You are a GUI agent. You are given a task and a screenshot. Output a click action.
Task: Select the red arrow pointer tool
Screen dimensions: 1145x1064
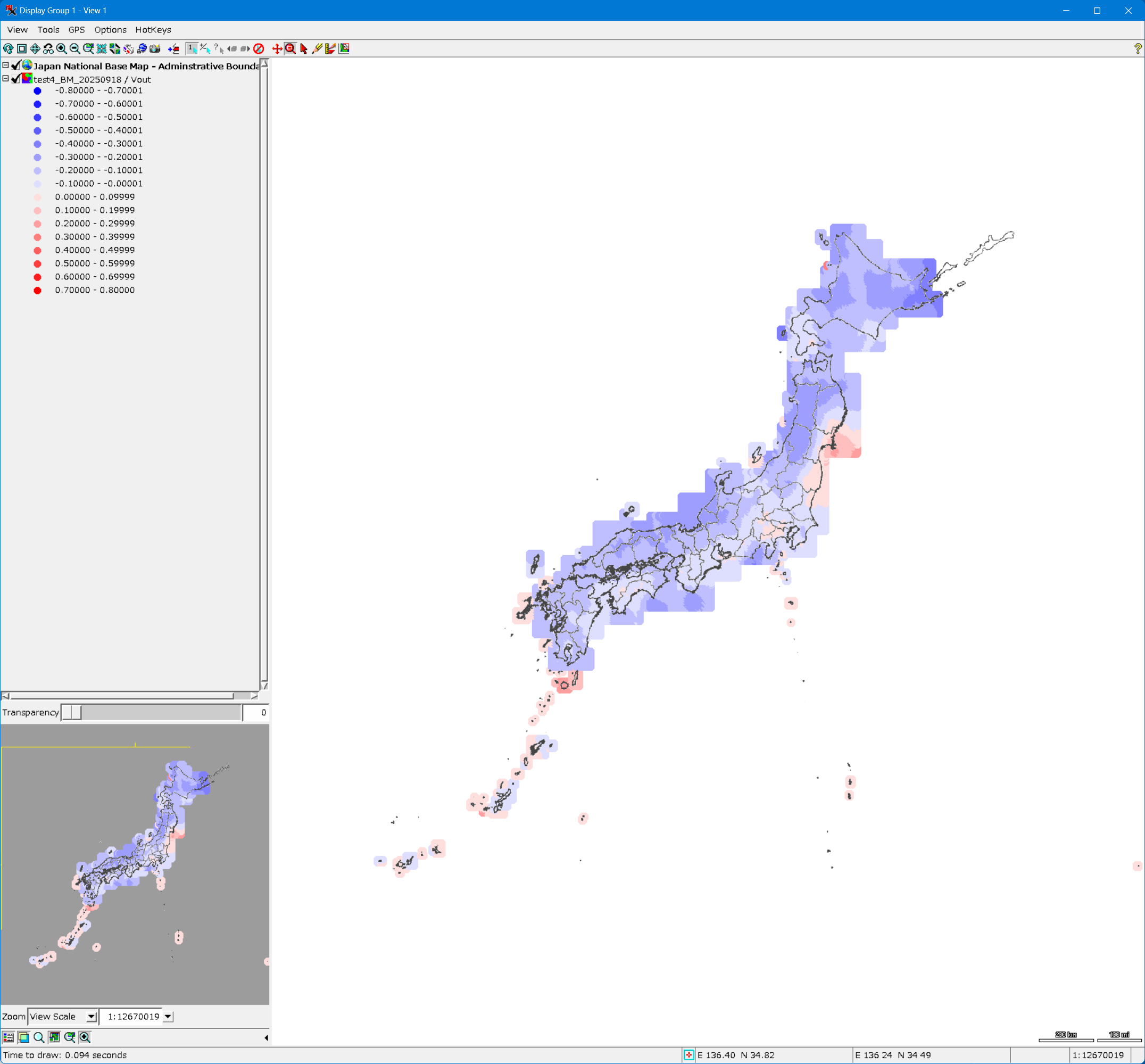304,49
